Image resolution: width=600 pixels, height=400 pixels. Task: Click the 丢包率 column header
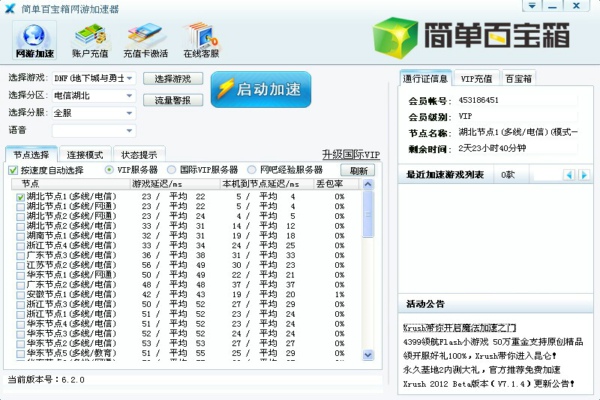pos(337,184)
